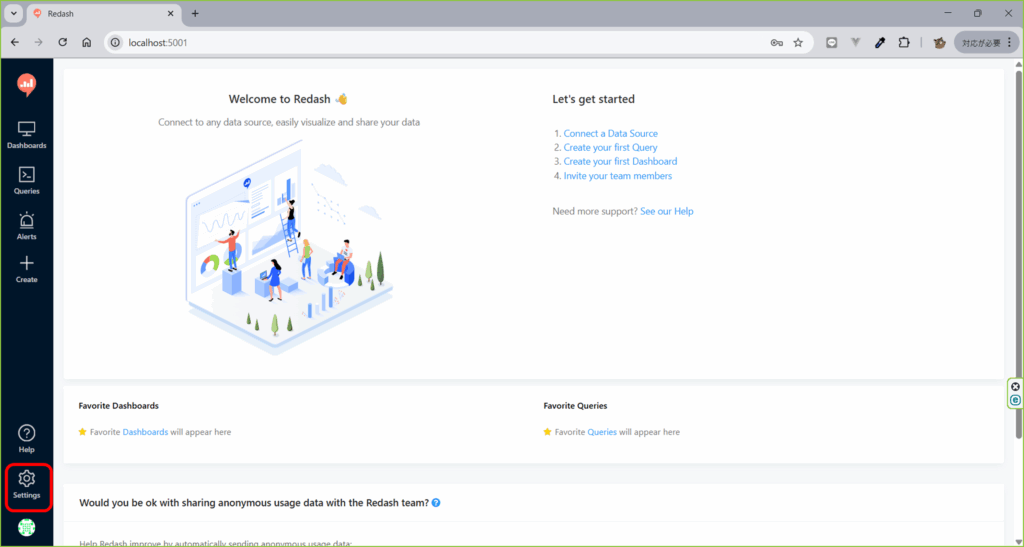Open a new browser tab
The image size is (1024, 547).
click(x=195, y=14)
